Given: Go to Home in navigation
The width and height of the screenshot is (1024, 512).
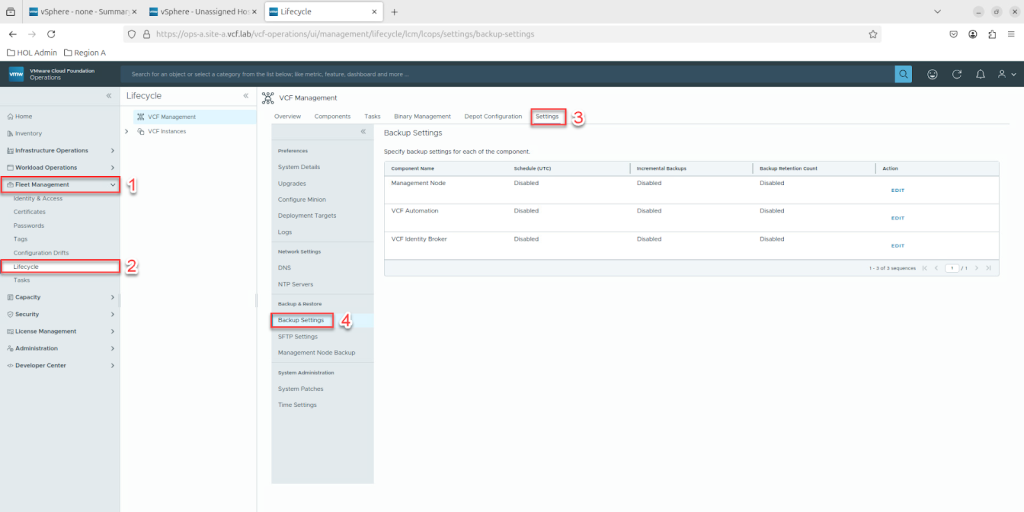Looking at the screenshot, I should [x=24, y=116].
